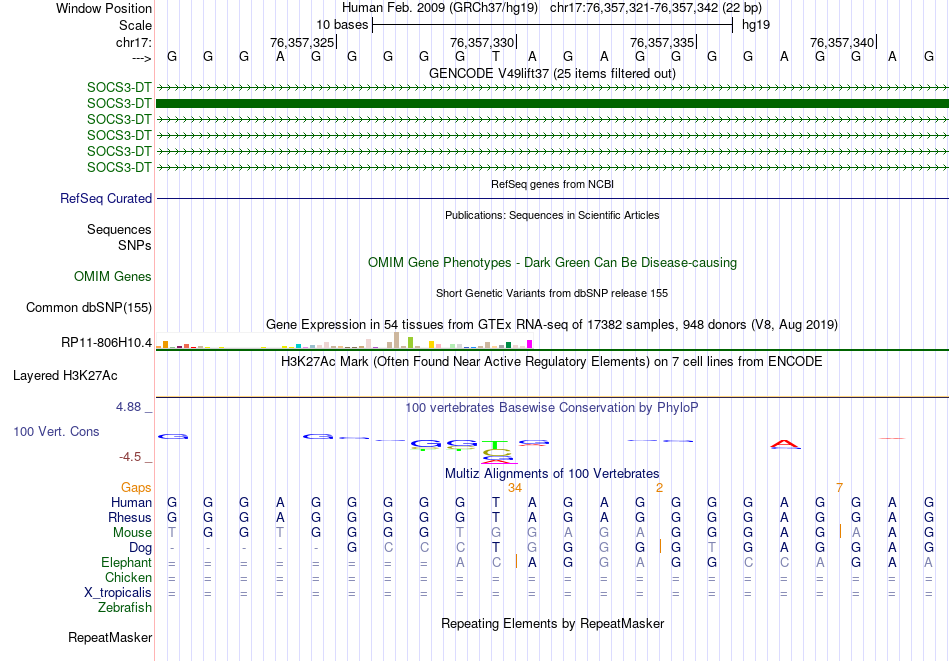950x661 pixels.
Task: Click position marker 76,357,330
Action: pyautogui.click(x=482, y=42)
